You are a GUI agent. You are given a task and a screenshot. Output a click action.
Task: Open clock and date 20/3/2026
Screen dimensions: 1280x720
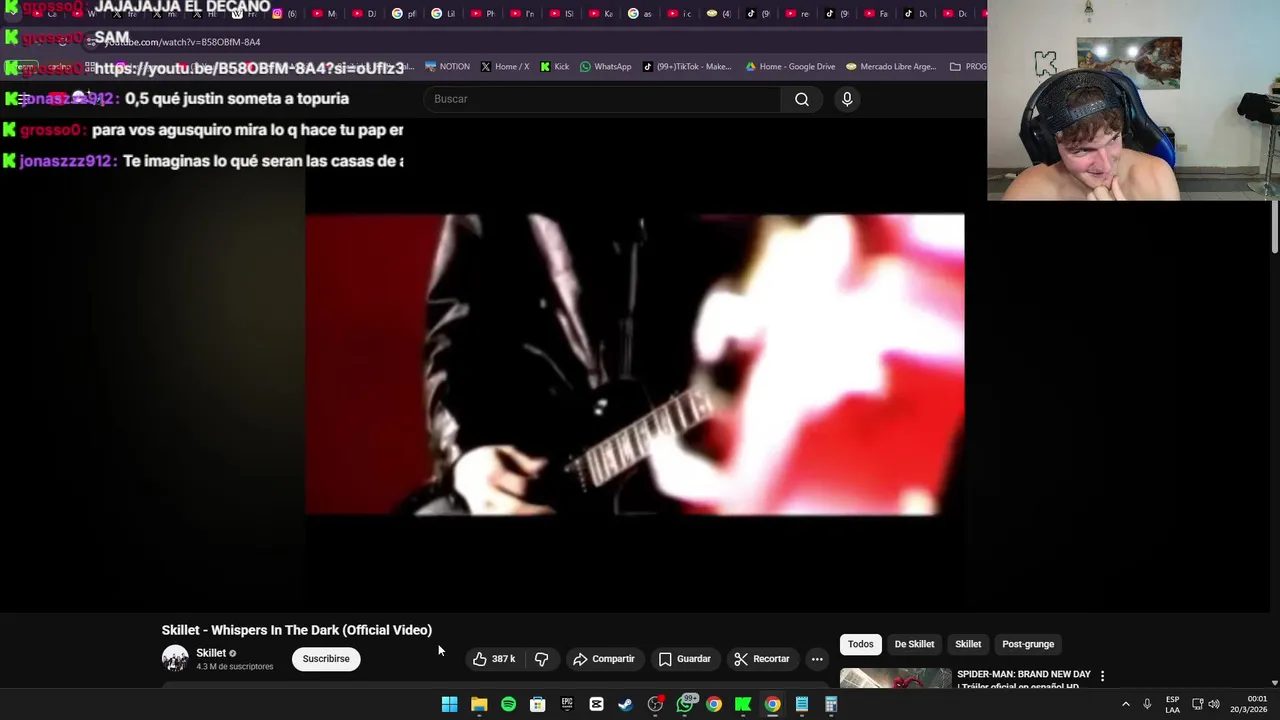pyautogui.click(x=1249, y=704)
